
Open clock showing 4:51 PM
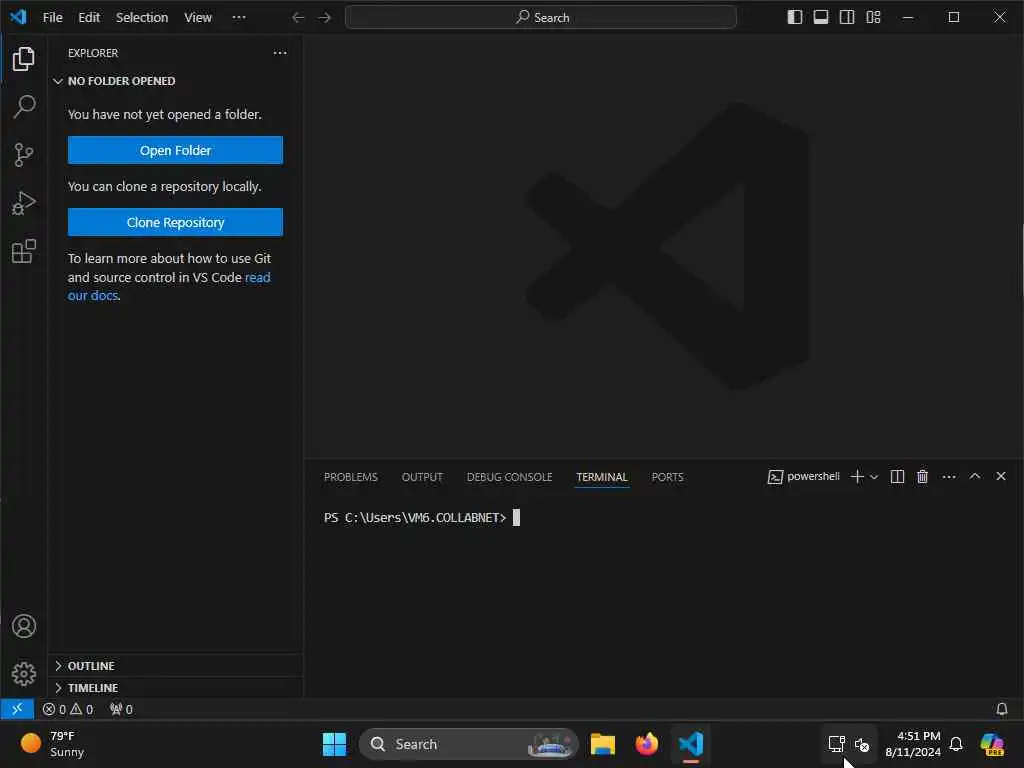point(913,744)
